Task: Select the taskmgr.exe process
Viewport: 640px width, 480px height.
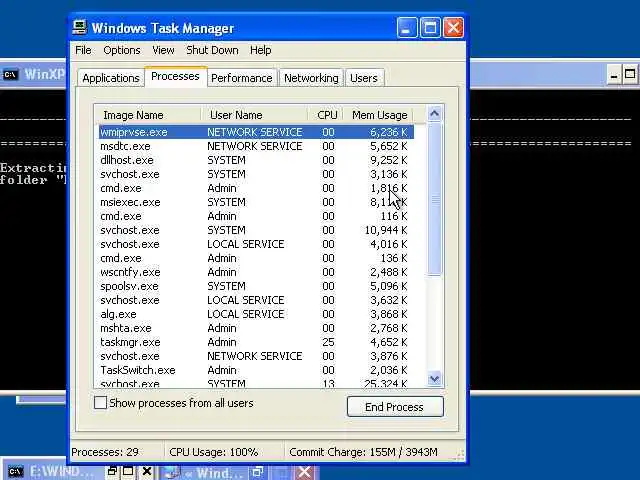Action: point(256,342)
